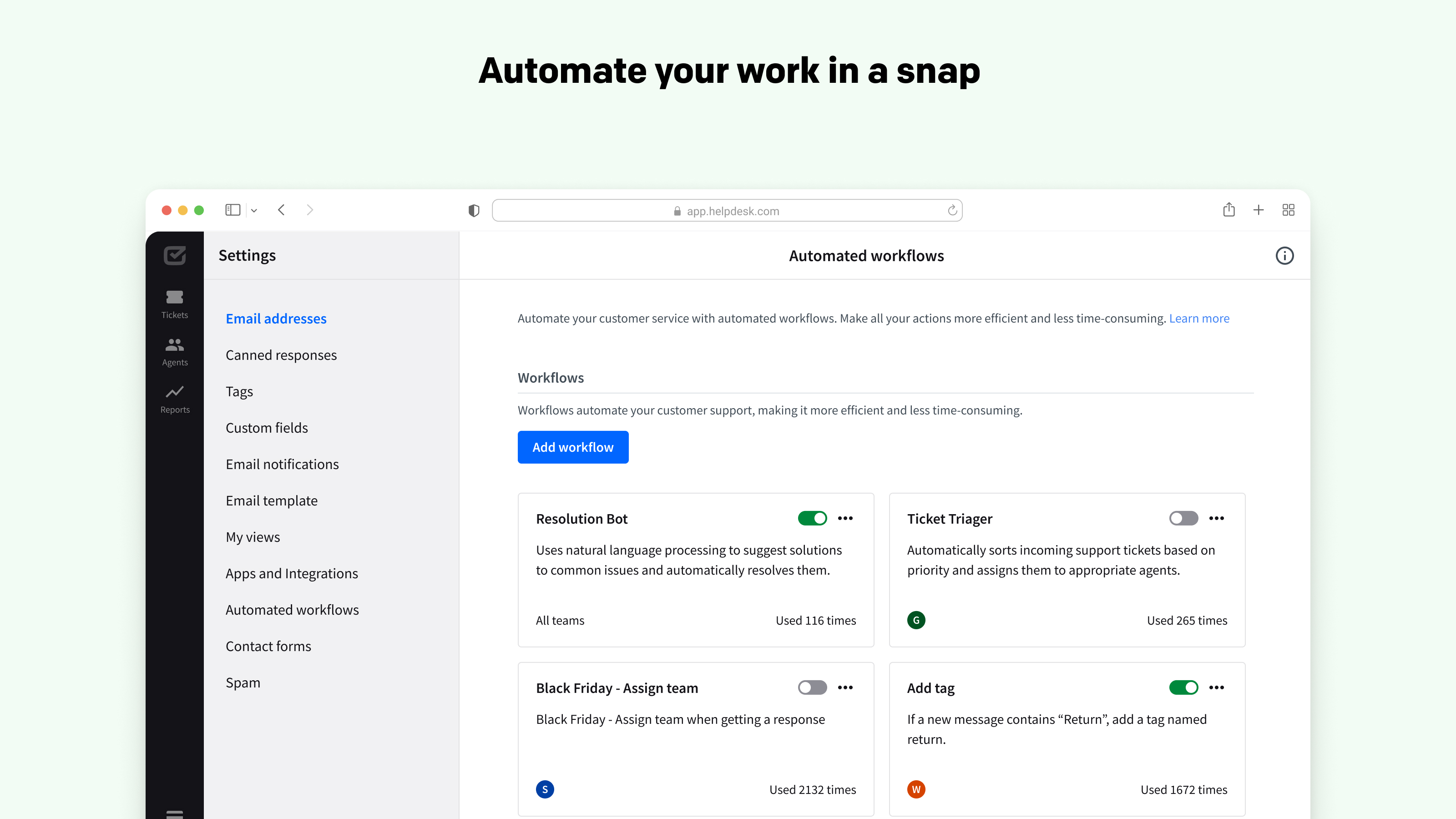Screen dimensions: 1456x819
Task: Click the three-dot menu on Resolution Bot
Action: (845, 518)
